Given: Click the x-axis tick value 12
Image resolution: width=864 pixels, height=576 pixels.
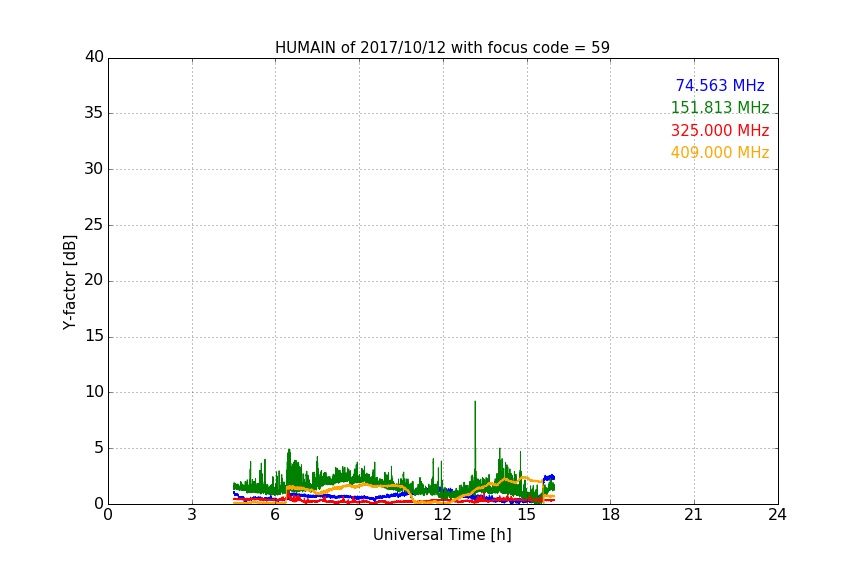Looking at the screenshot, I should tap(442, 515).
